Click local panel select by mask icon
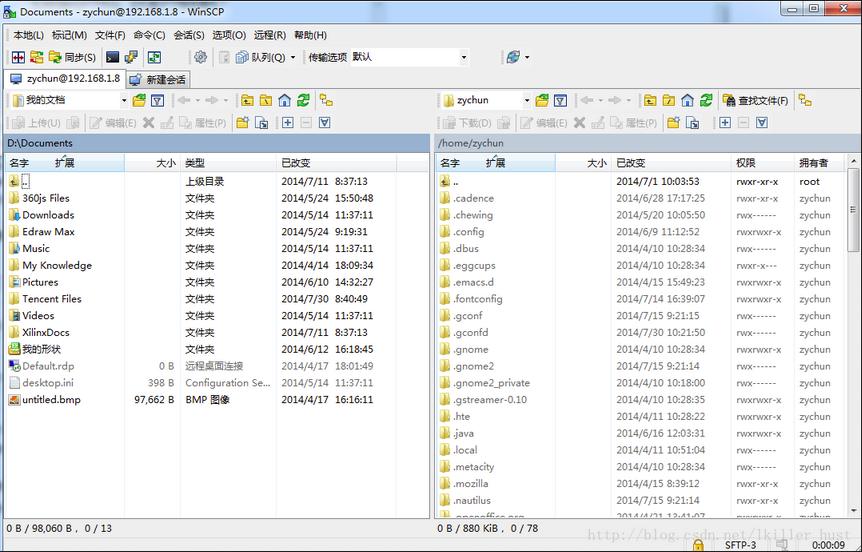862x552 pixels. coord(324,122)
